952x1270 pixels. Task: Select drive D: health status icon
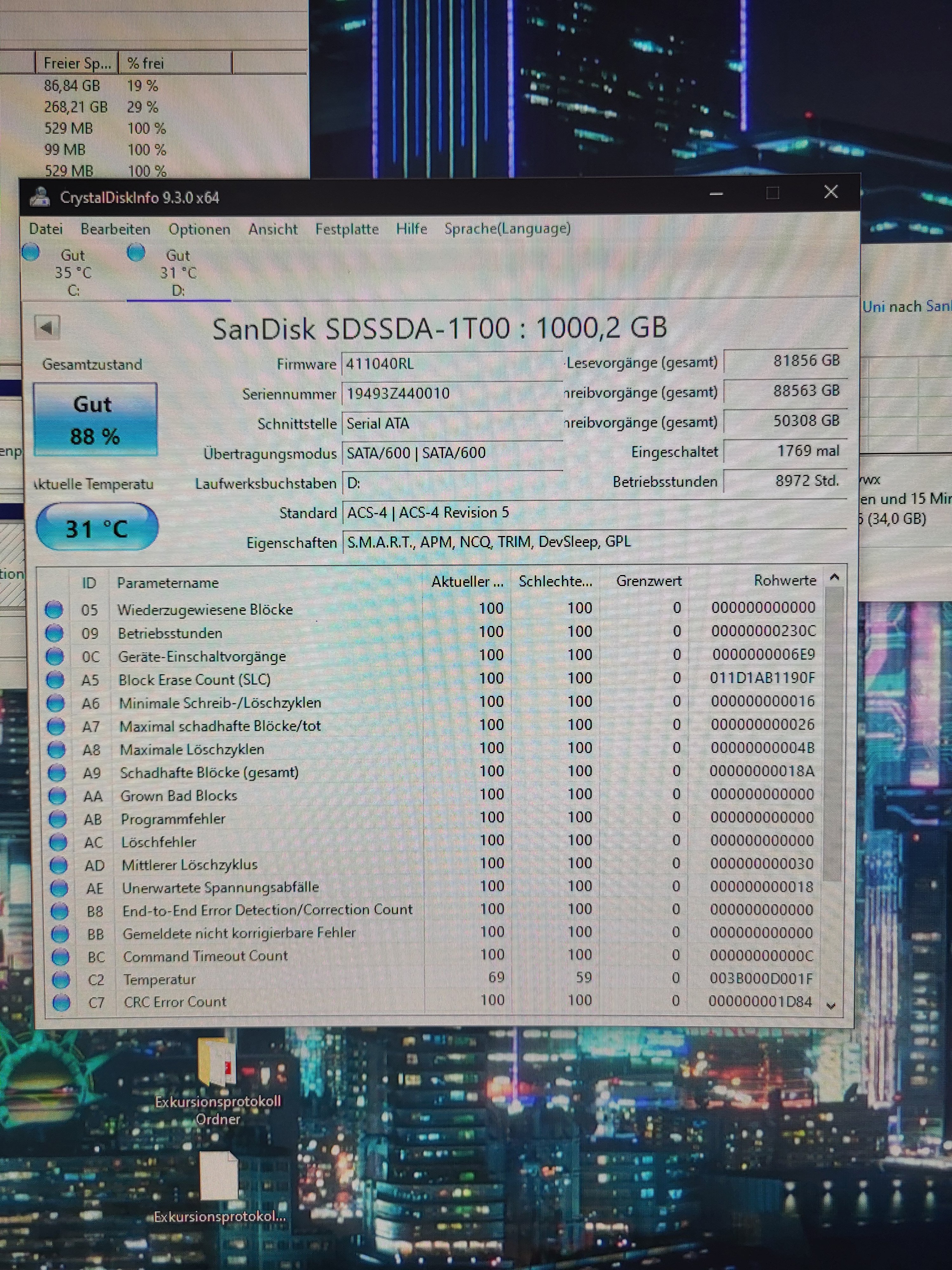(x=136, y=252)
